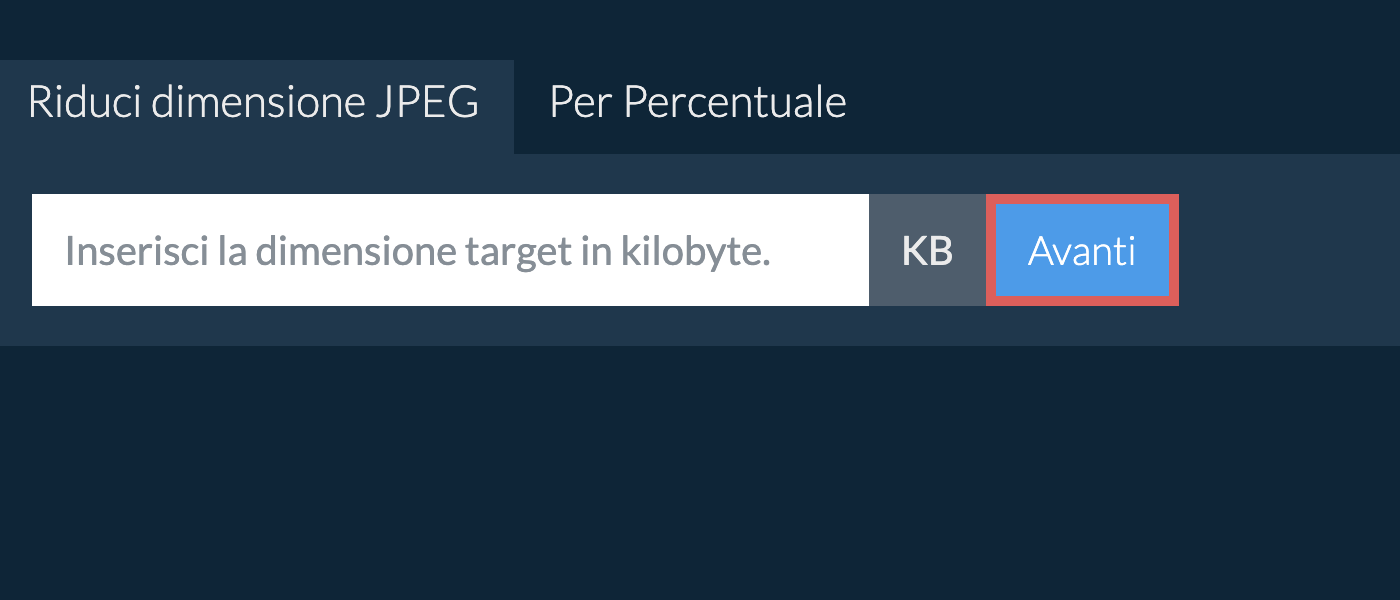The width and height of the screenshot is (1400, 600).
Task: Click the Avanti button
Action: [1082, 250]
